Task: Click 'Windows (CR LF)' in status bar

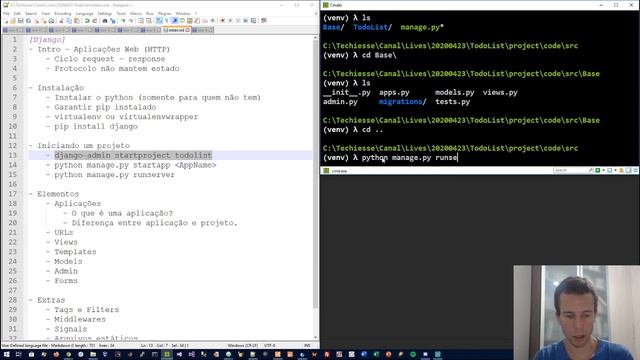Action: click(x=242, y=345)
